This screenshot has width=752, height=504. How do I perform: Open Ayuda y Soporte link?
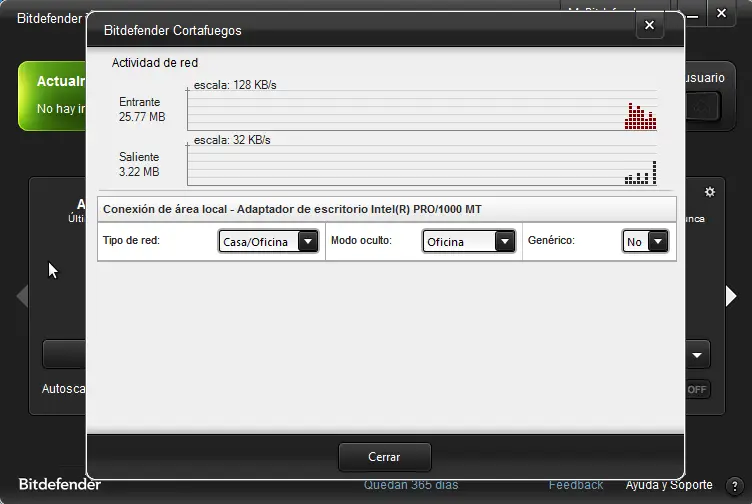pos(669,485)
